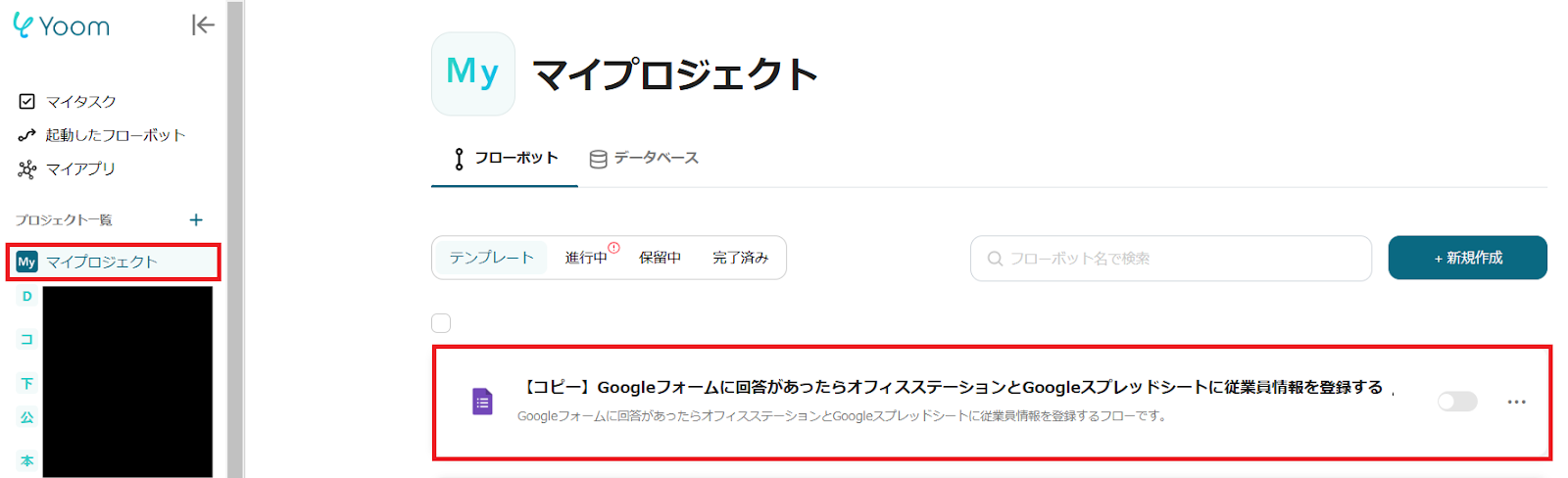The height and width of the screenshot is (478, 1568).
Task: Click the search magnifier icon
Action: pyautogui.click(x=995, y=259)
